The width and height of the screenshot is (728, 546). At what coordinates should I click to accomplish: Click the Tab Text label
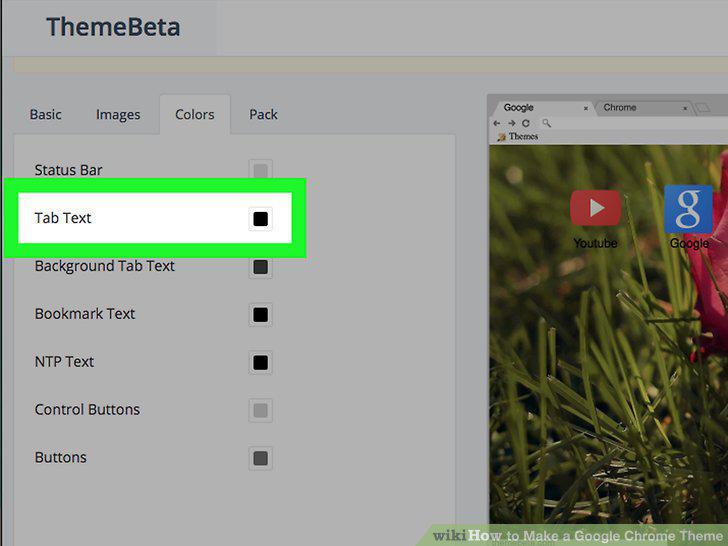(63, 218)
